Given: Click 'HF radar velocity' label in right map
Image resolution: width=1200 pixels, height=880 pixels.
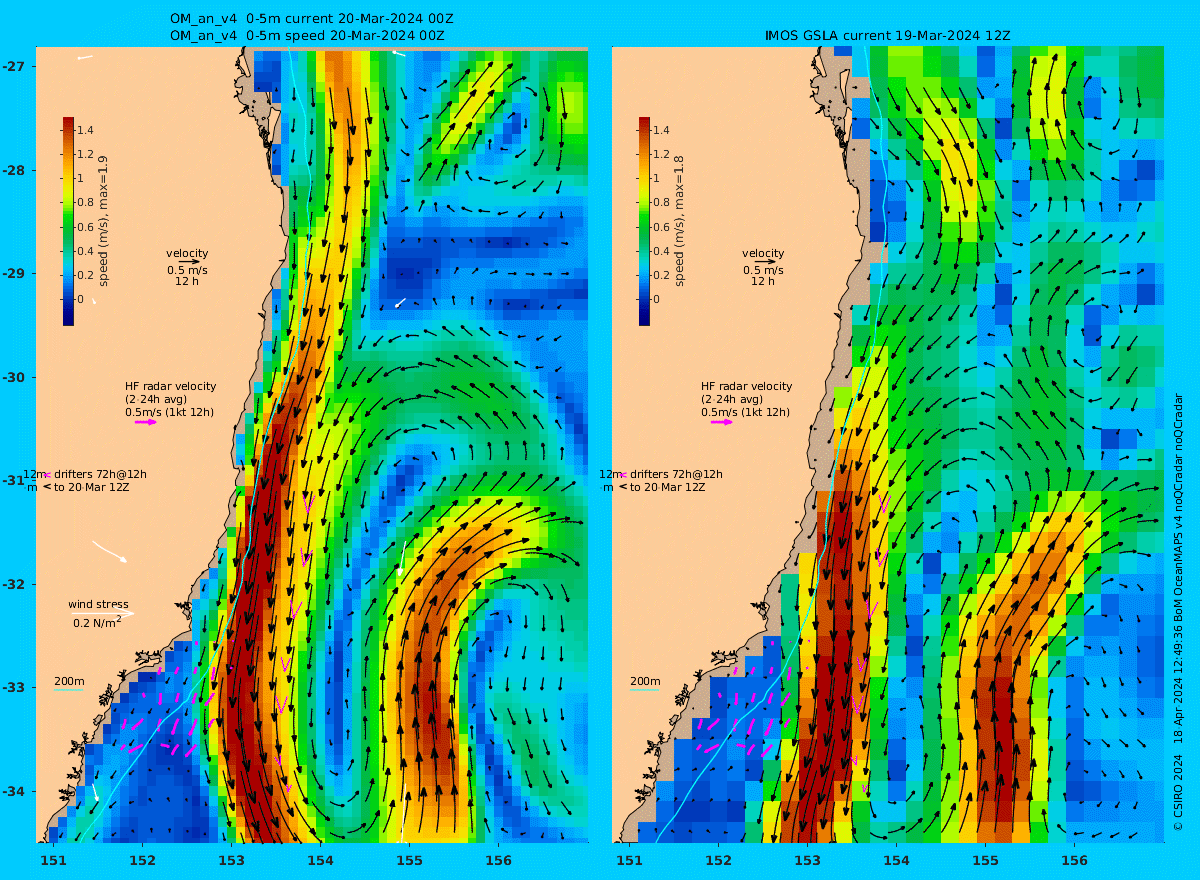Looking at the screenshot, I should coord(746,386).
